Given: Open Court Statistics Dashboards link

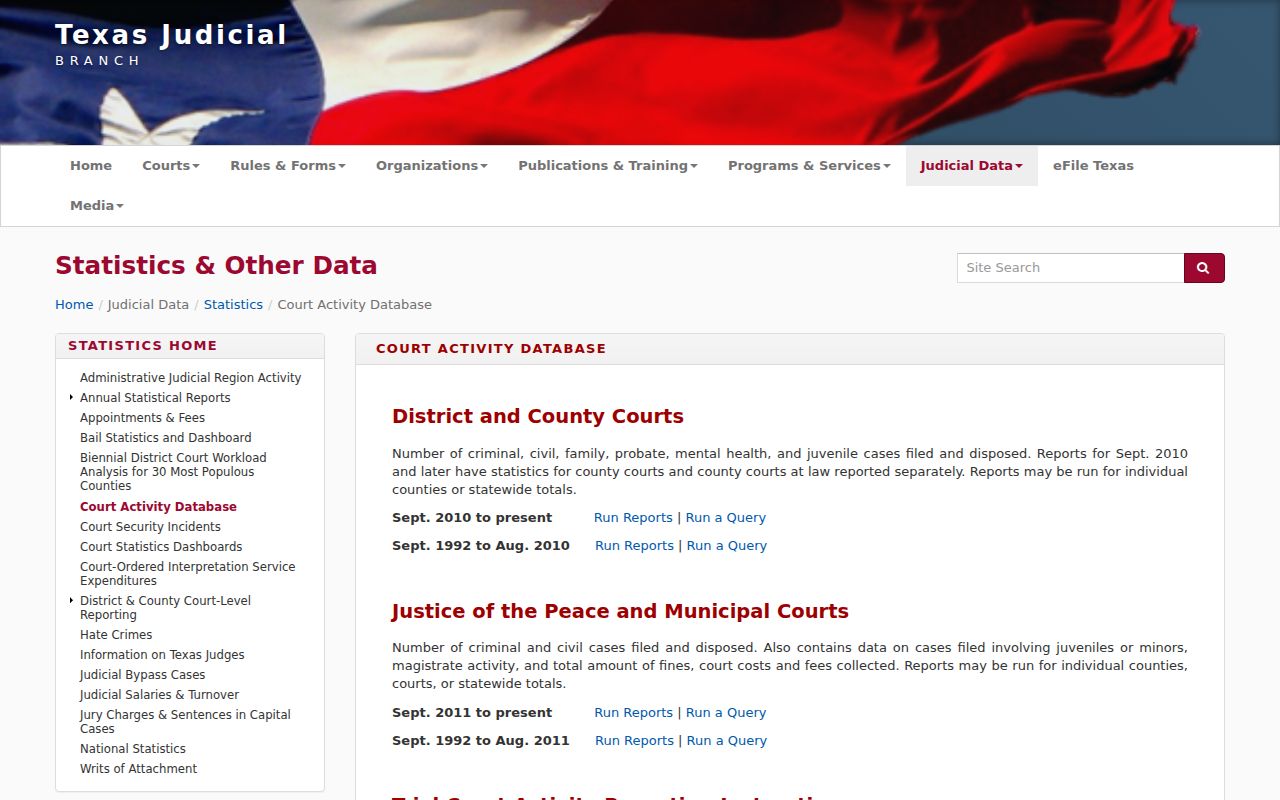Looking at the screenshot, I should pos(161,547).
